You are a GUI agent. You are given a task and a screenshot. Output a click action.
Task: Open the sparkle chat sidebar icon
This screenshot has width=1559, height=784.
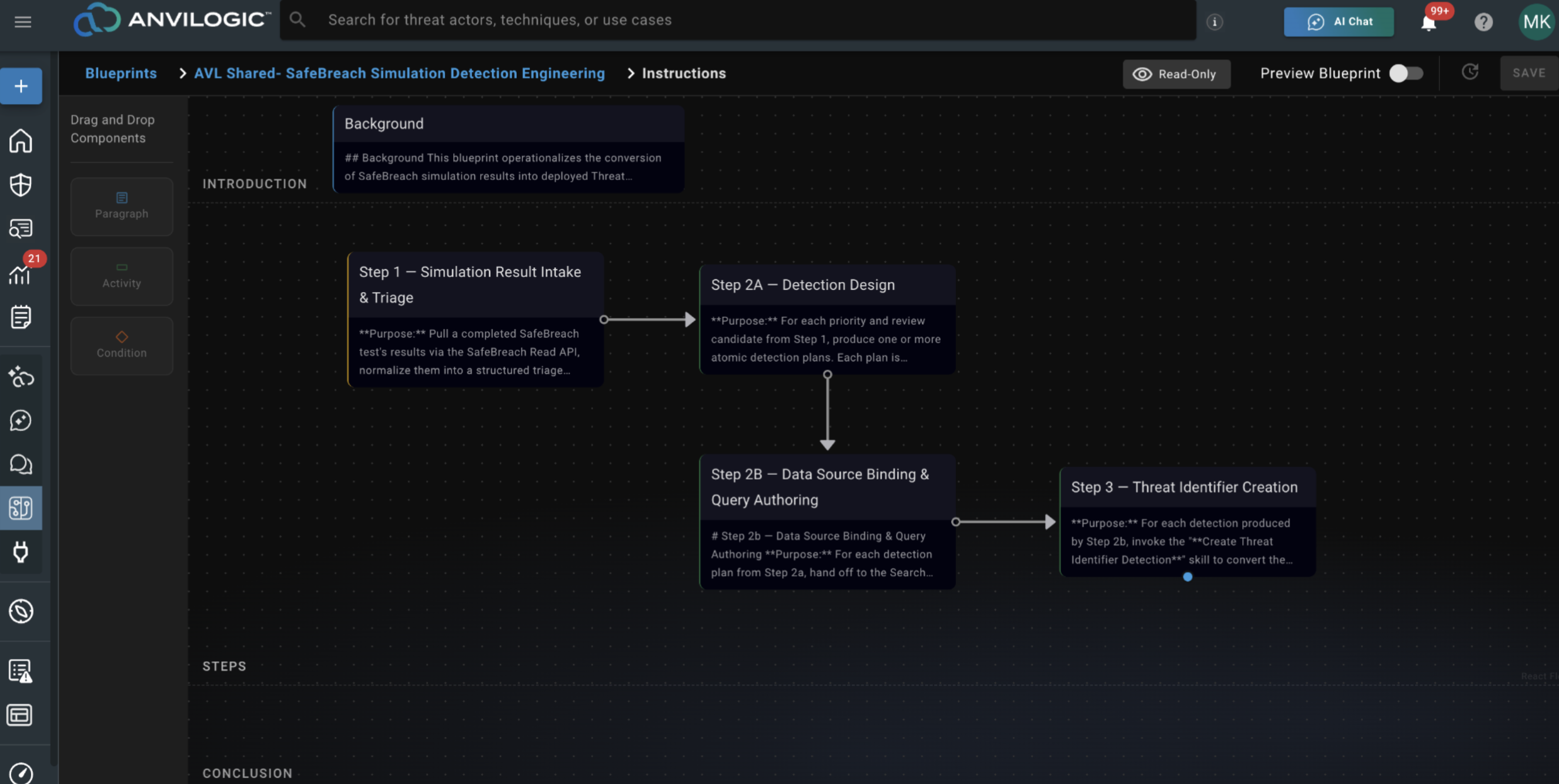(x=21, y=420)
